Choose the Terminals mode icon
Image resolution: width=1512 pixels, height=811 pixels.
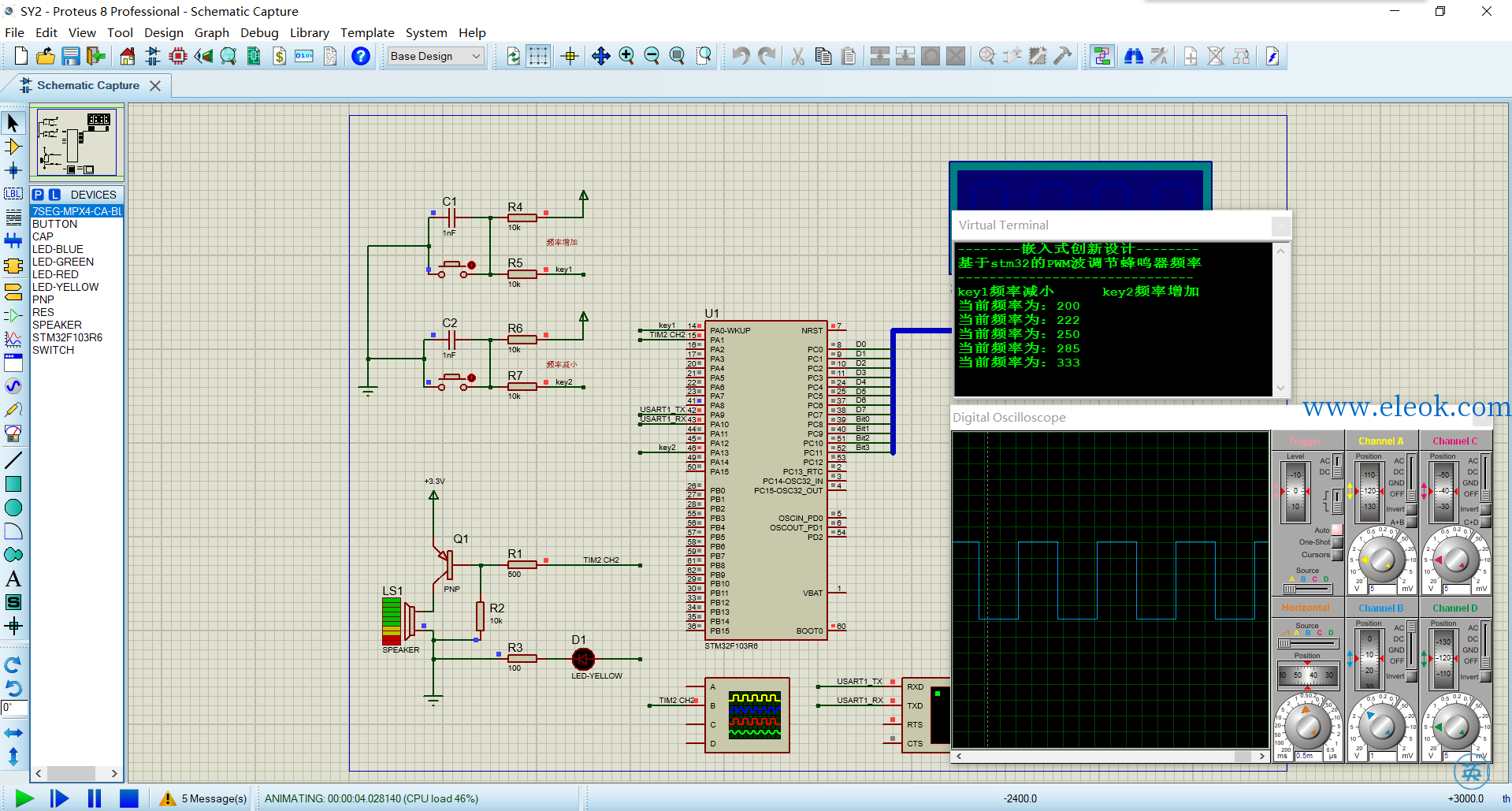coord(13,292)
